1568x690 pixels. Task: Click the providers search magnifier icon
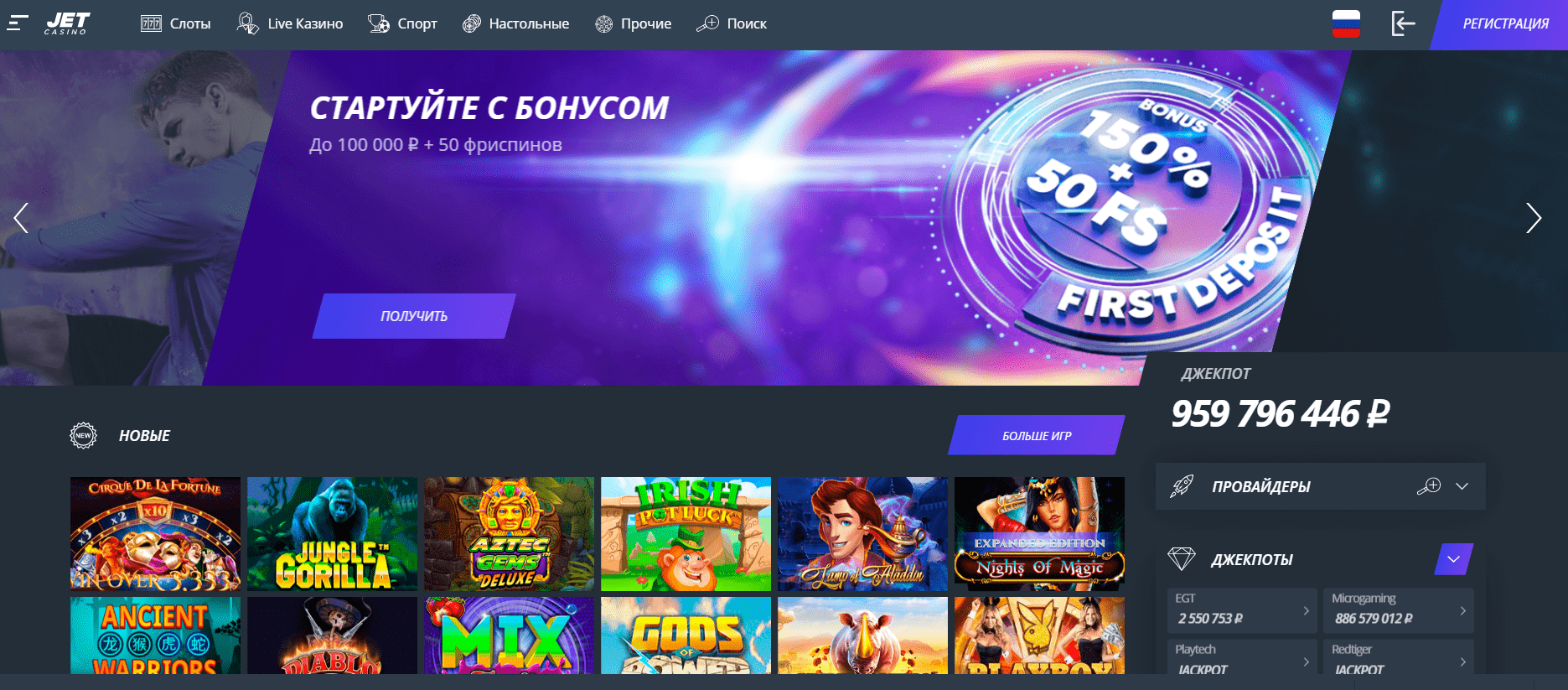click(1429, 486)
